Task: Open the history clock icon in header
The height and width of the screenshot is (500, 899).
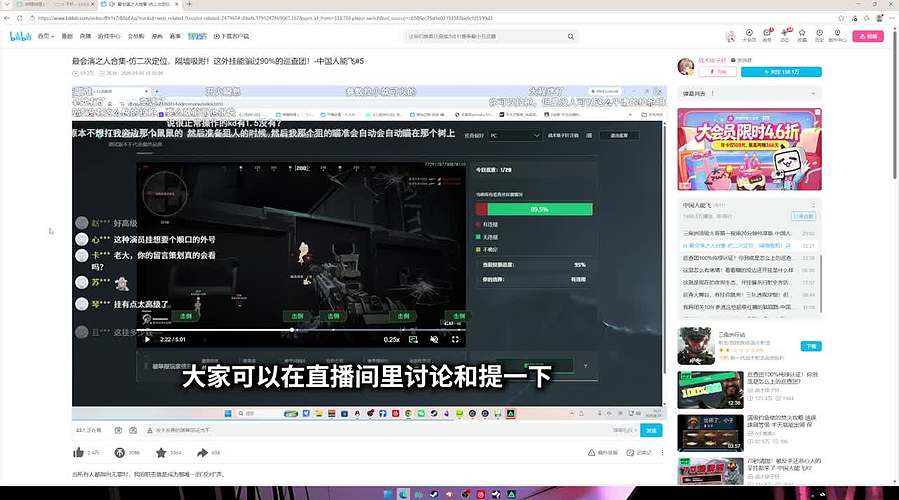Action: [x=819, y=35]
